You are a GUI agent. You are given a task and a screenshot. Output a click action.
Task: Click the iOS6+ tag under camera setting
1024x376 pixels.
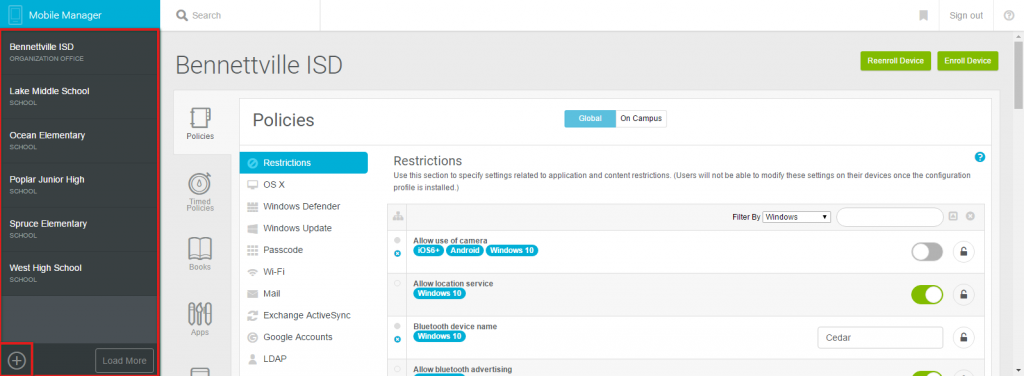(428, 251)
